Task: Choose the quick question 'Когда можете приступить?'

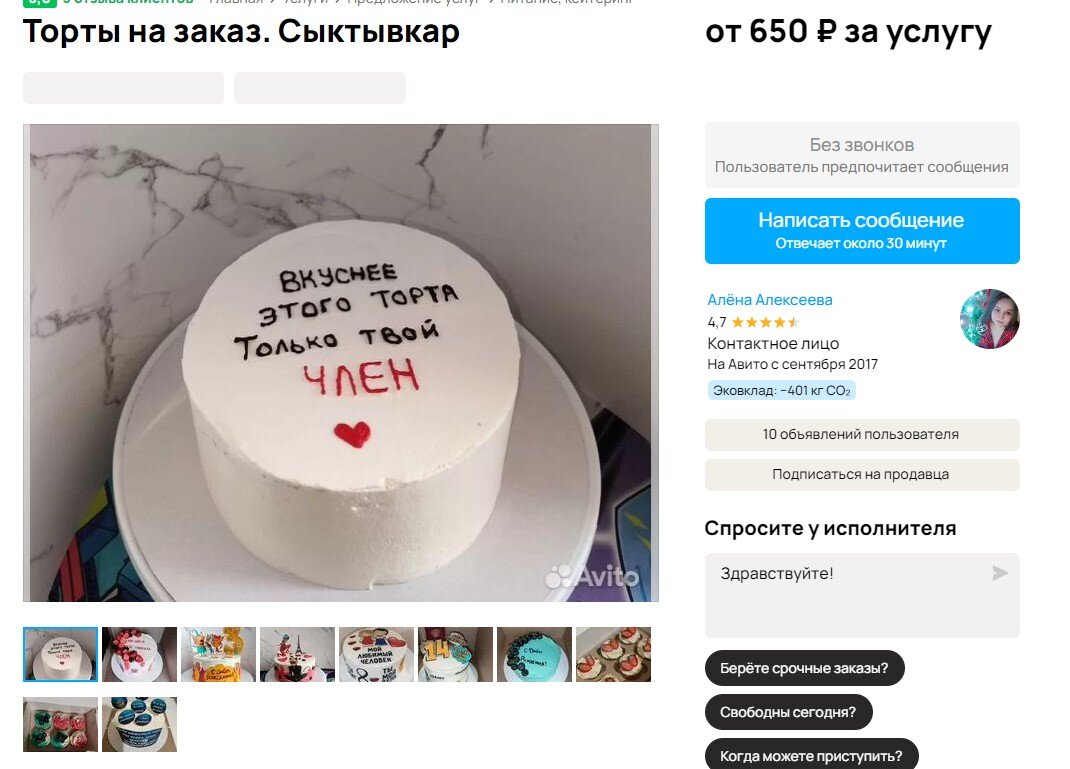Action: coord(811,754)
